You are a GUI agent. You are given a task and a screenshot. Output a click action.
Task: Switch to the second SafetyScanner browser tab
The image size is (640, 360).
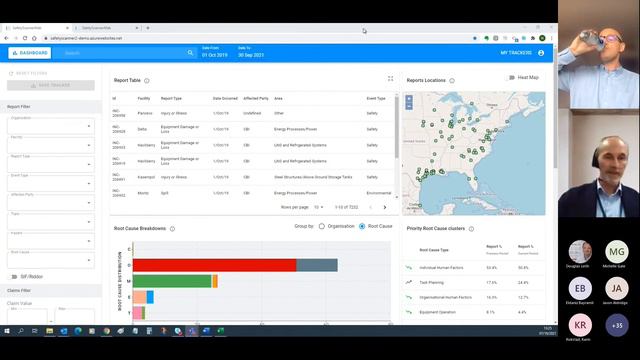[x=107, y=28]
